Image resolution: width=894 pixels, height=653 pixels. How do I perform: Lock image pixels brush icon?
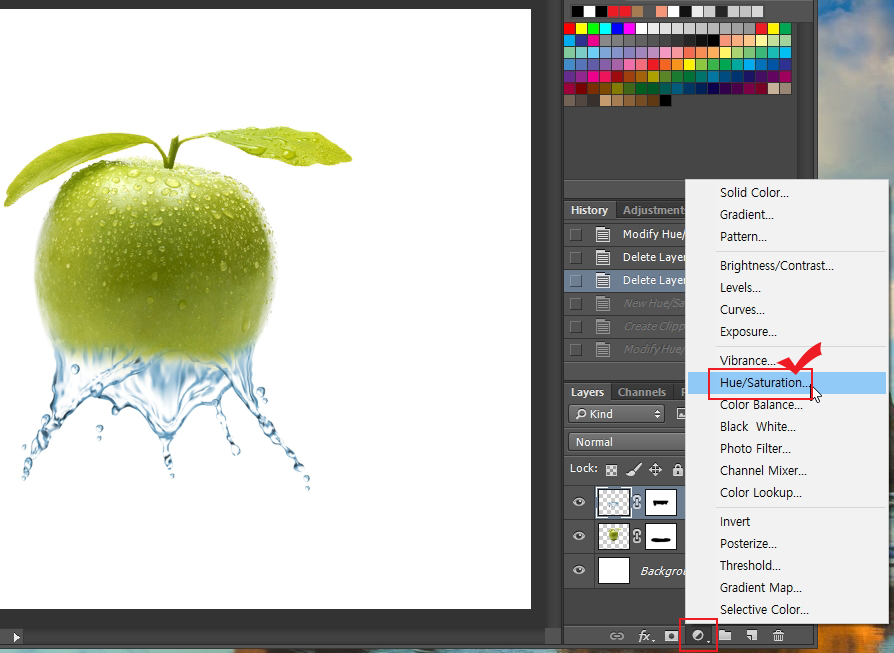tap(633, 469)
